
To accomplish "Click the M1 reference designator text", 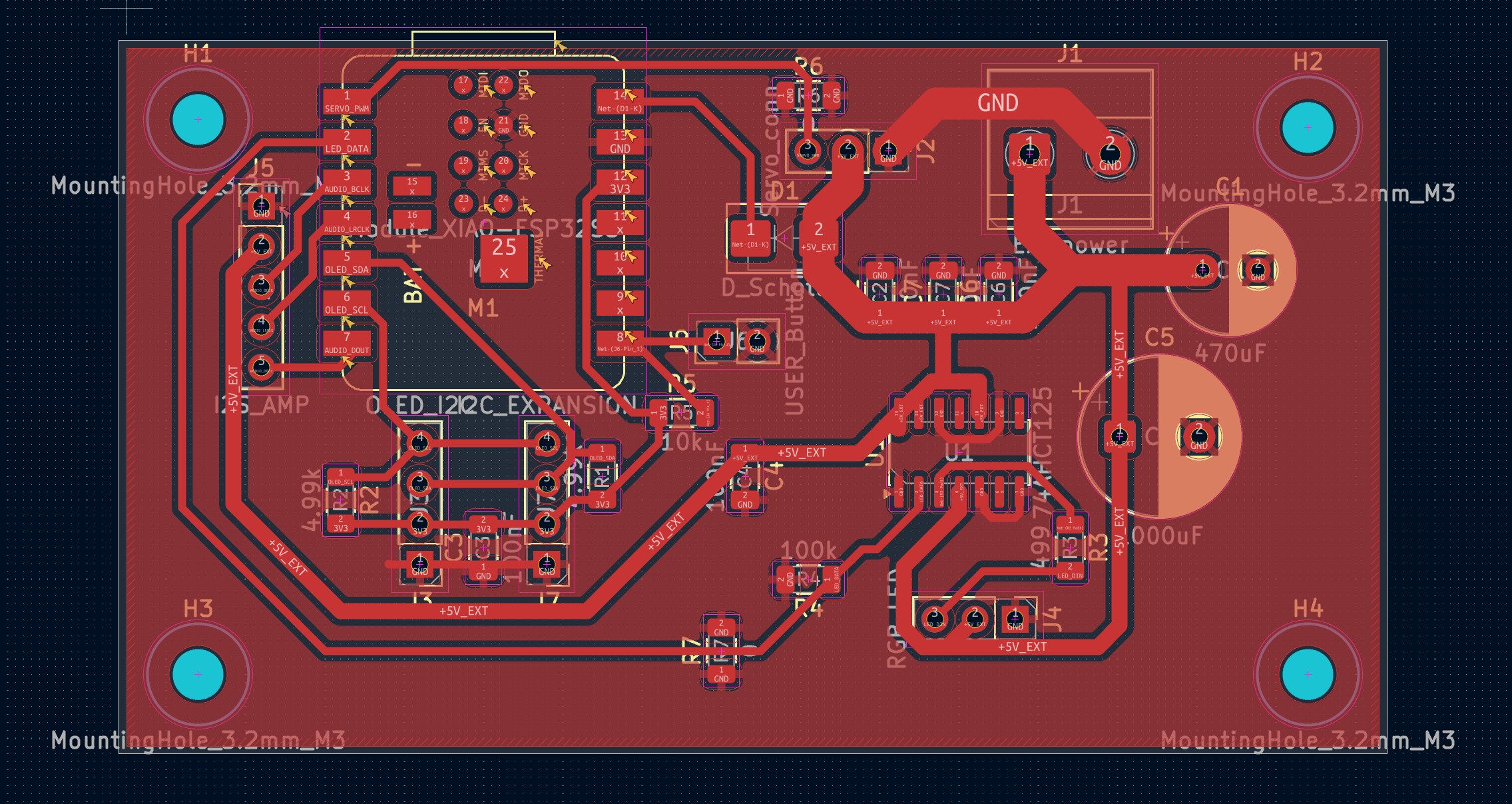I will (483, 308).
